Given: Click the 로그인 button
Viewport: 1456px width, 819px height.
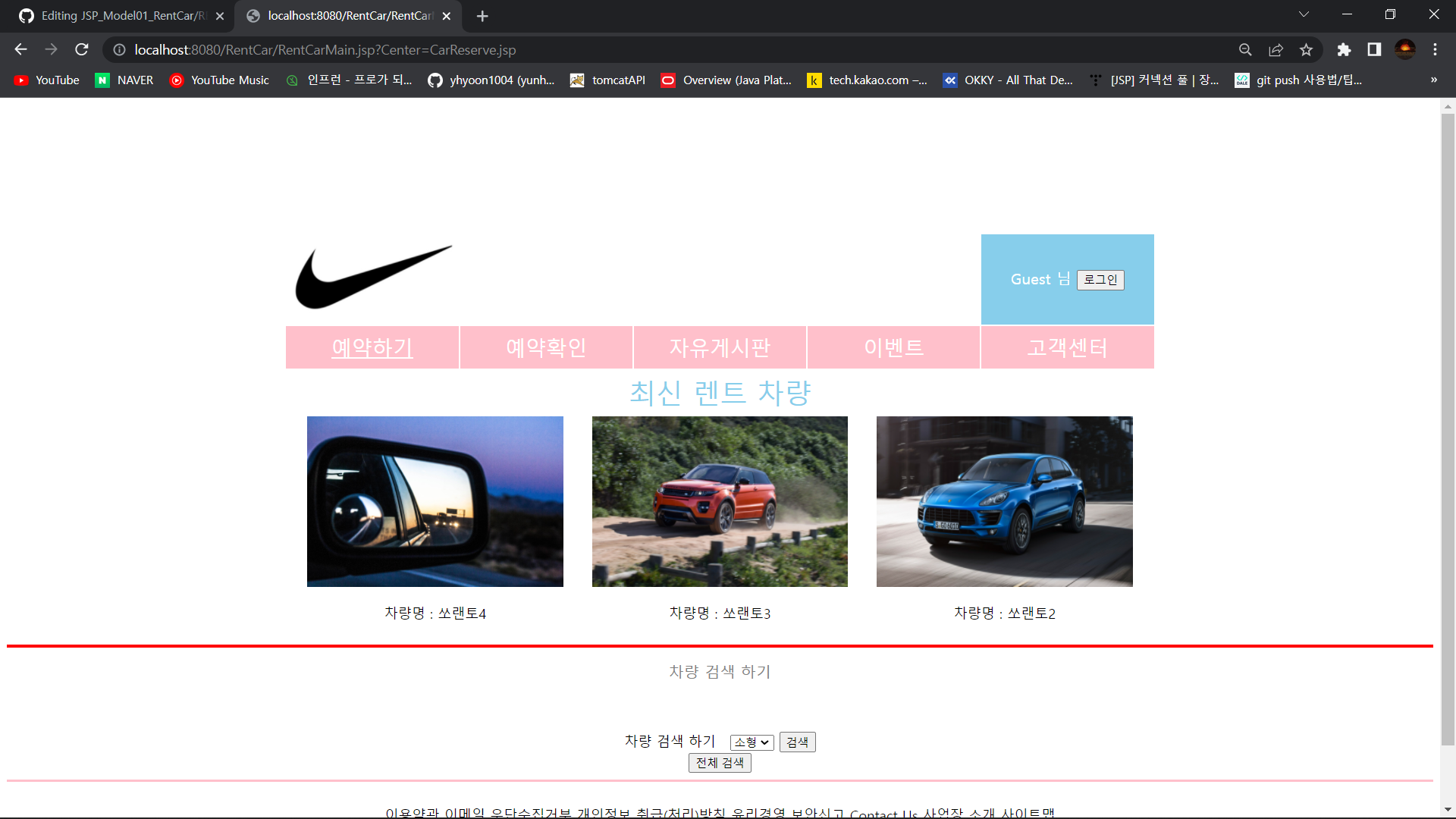Looking at the screenshot, I should [x=1100, y=280].
